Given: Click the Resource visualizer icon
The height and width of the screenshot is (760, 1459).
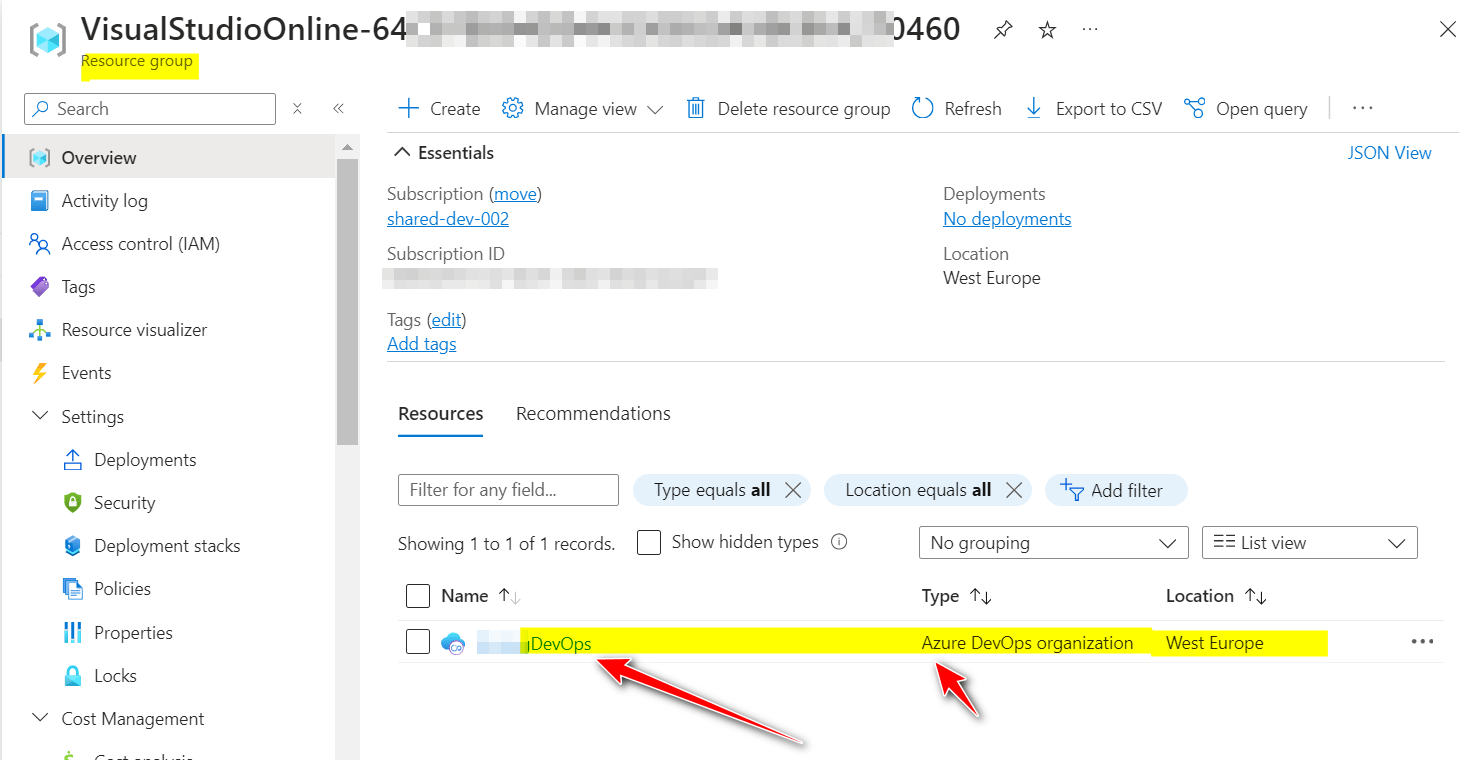Looking at the screenshot, I should (40, 330).
